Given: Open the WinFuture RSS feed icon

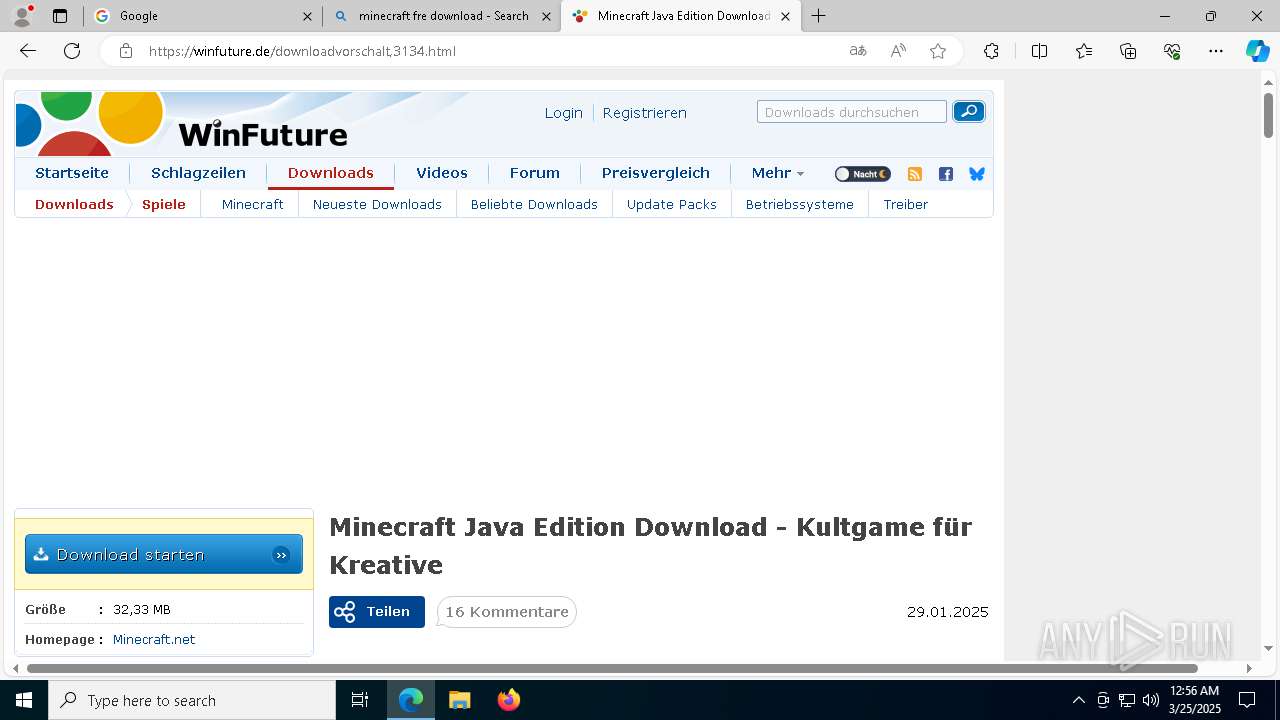Looking at the screenshot, I should click(x=914, y=174).
